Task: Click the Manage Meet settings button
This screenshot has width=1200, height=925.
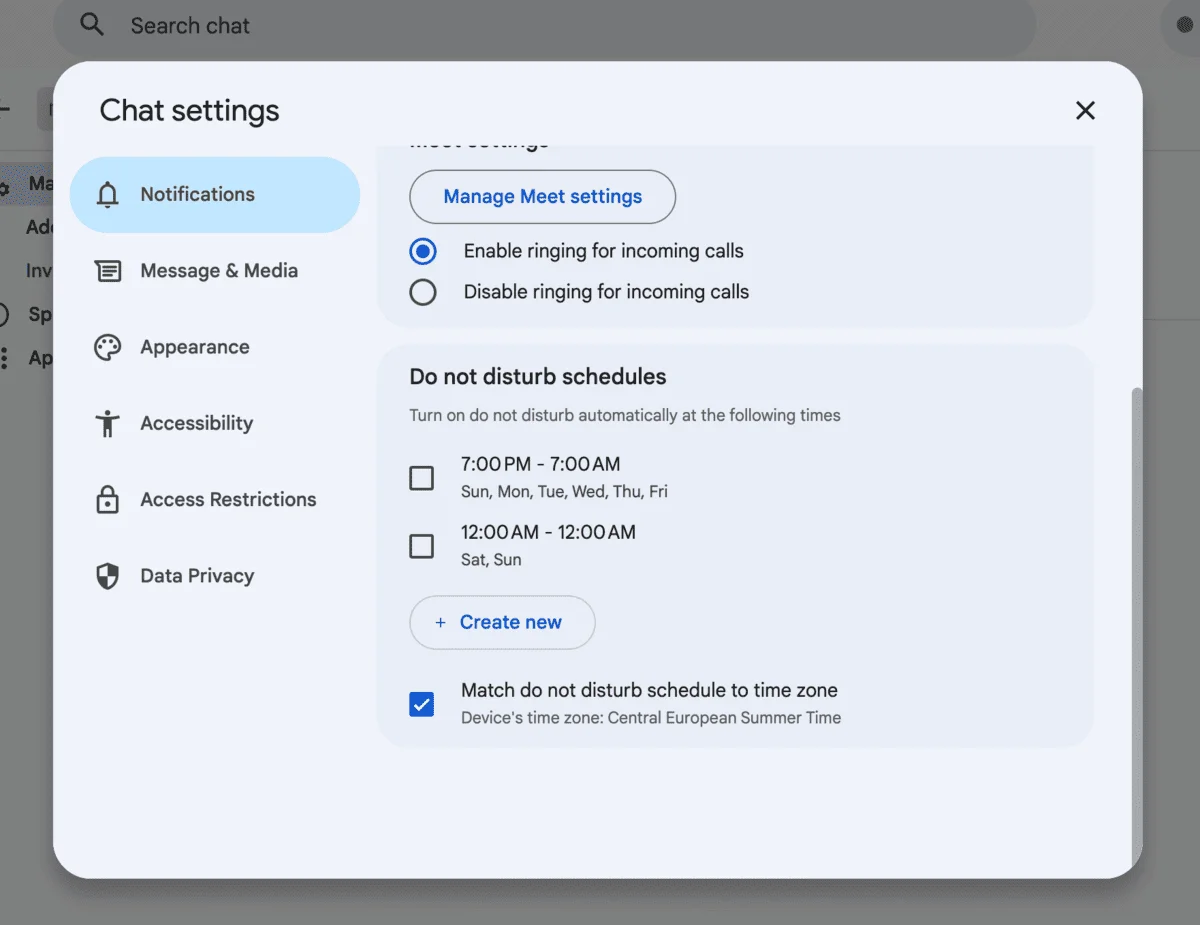Action: pyautogui.click(x=542, y=197)
